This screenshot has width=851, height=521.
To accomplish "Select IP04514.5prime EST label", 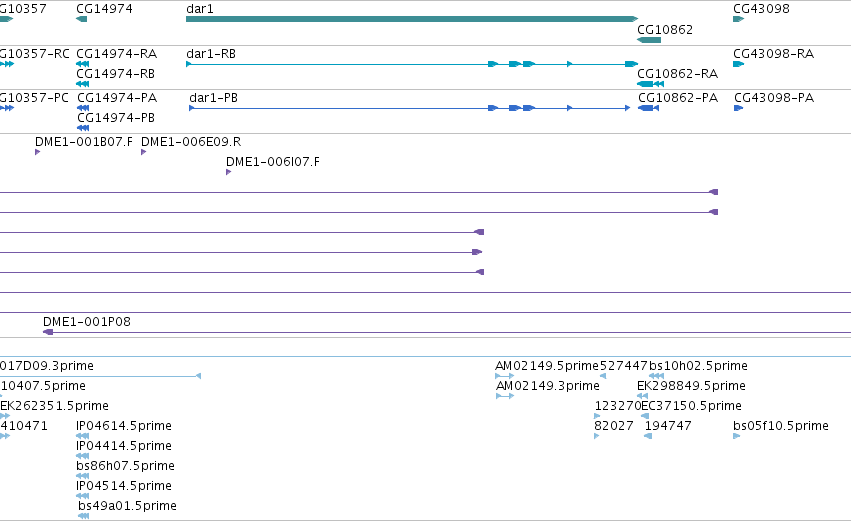I will pyautogui.click(x=124, y=486).
